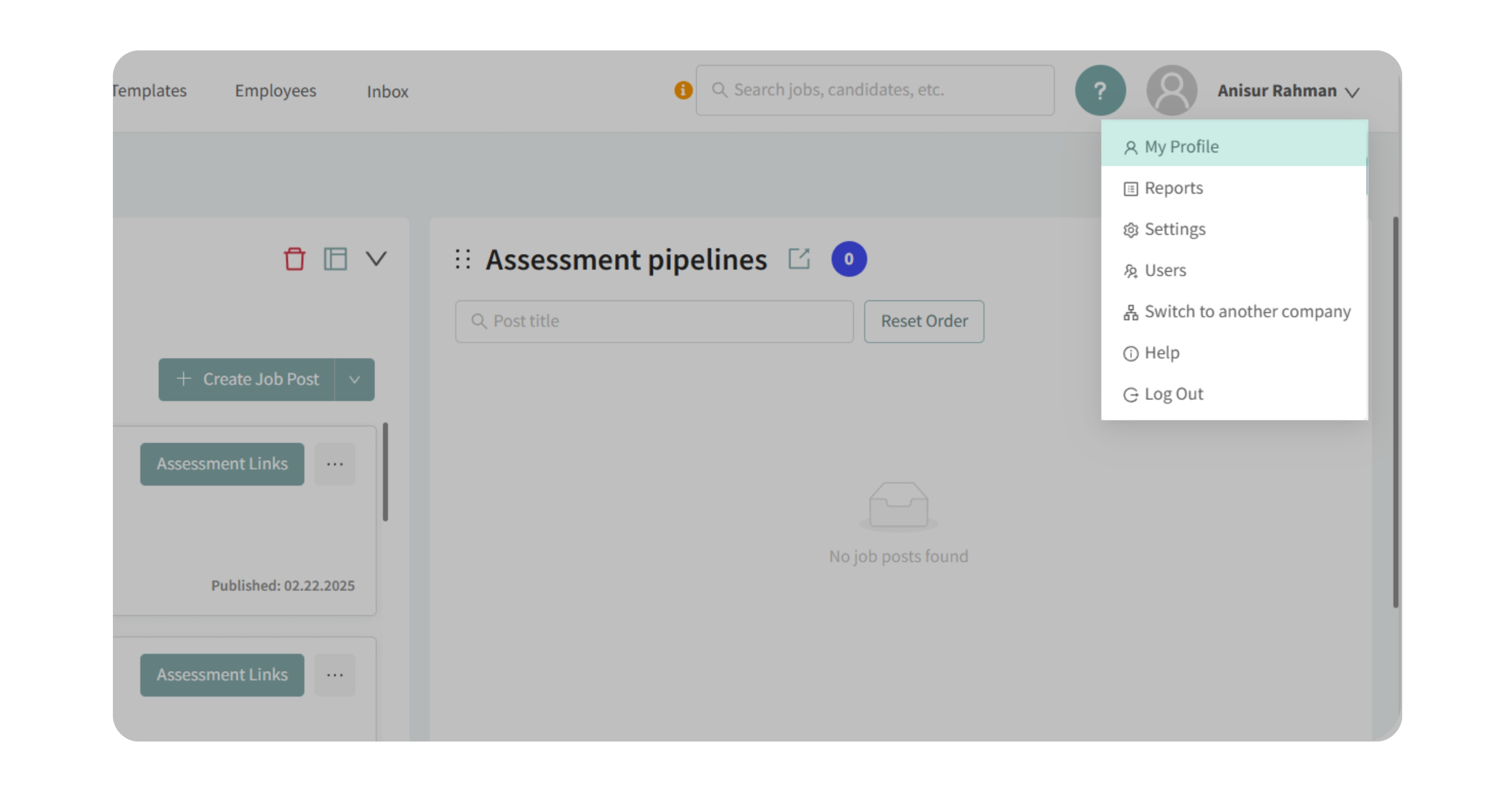Go to Employees in the navigation

tap(275, 91)
